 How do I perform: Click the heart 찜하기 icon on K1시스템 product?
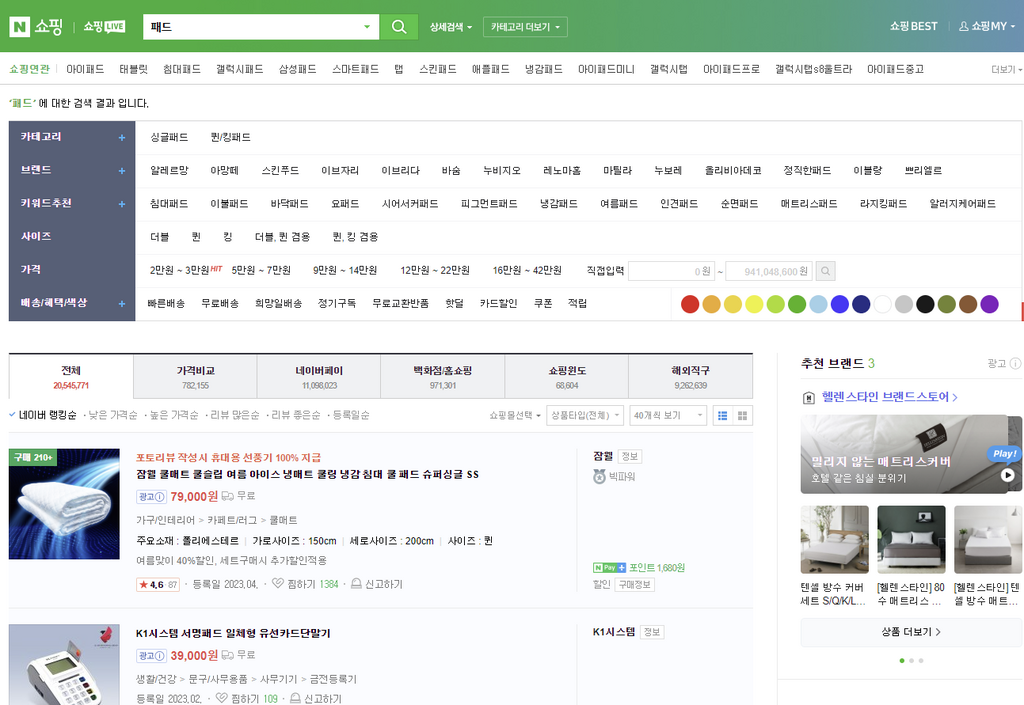[x=221, y=698]
